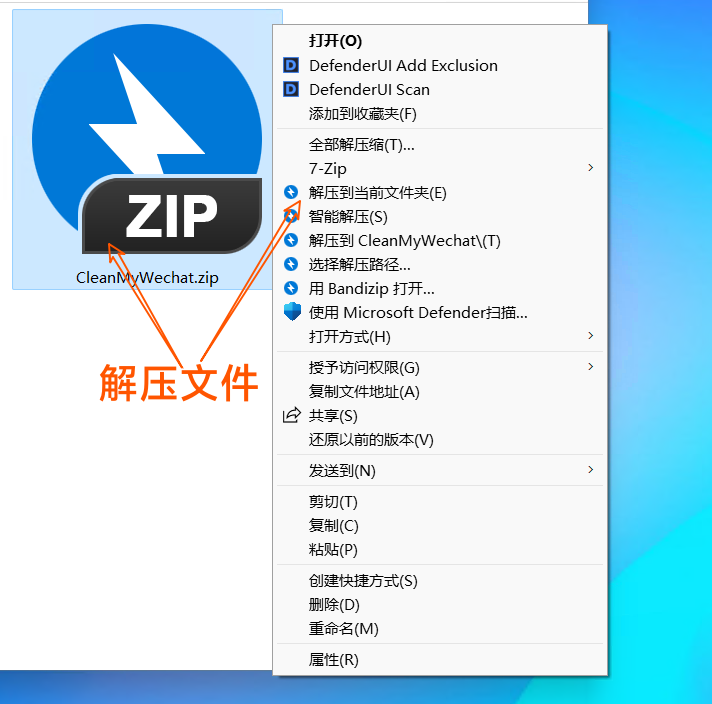Click Bandizip icon beside 解压到 CleanMyWechat\(T)
Viewport: 712px width, 704px height.
pos(291,240)
